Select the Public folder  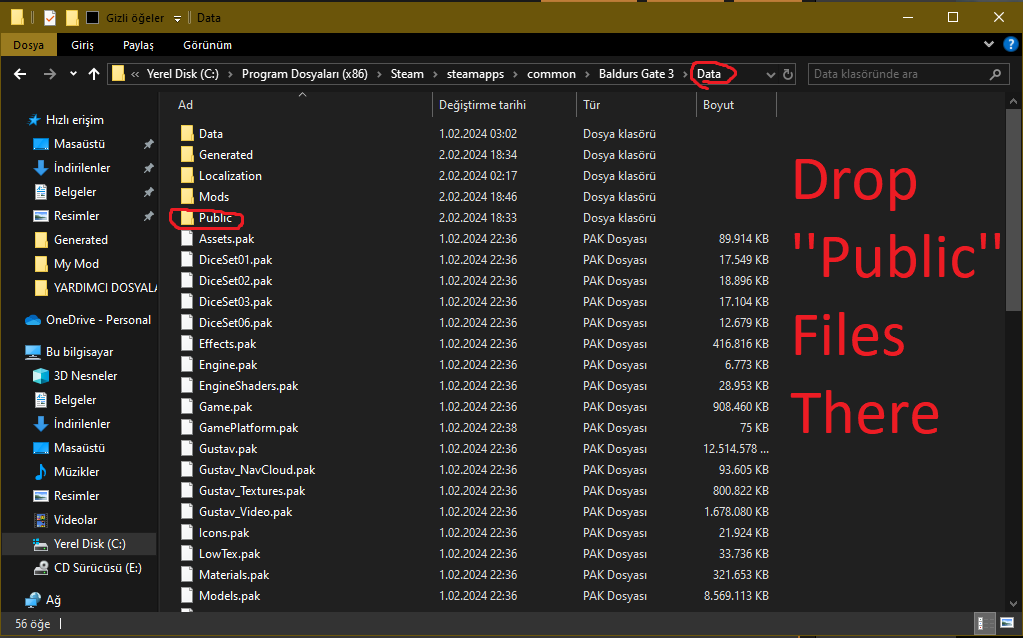215,218
